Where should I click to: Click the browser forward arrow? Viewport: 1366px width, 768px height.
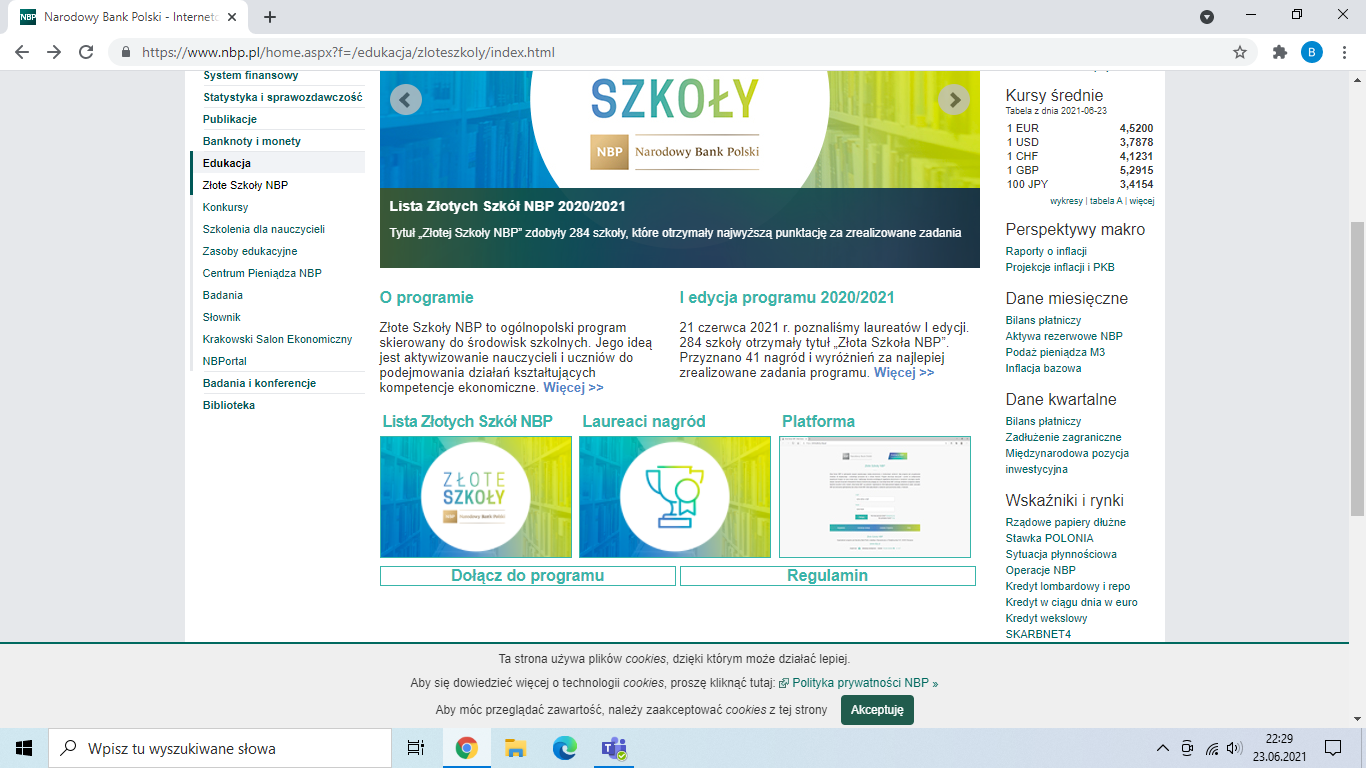point(54,52)
